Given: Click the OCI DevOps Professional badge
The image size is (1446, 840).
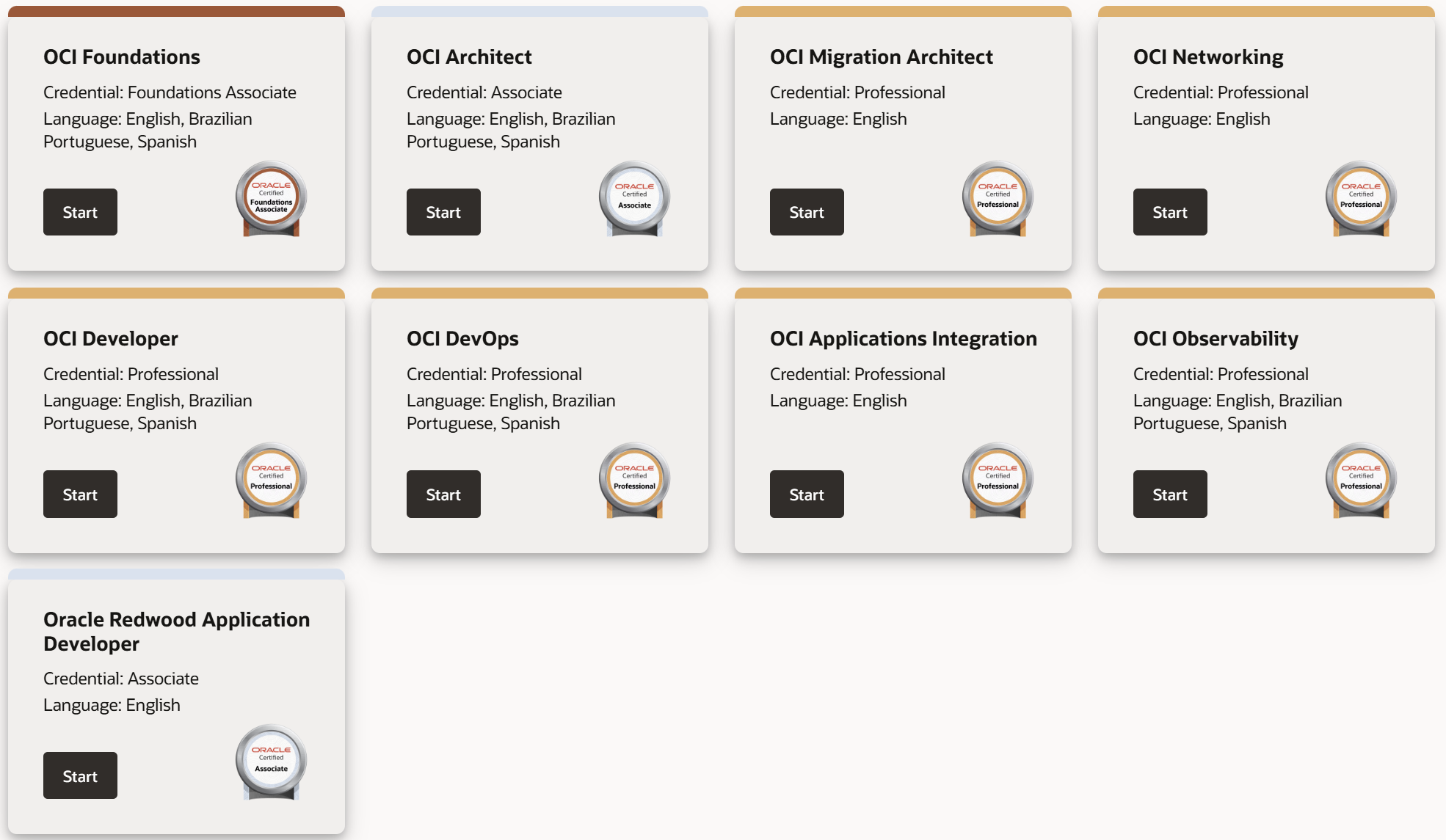Looking at the screenshot, I should click(634, 481).
